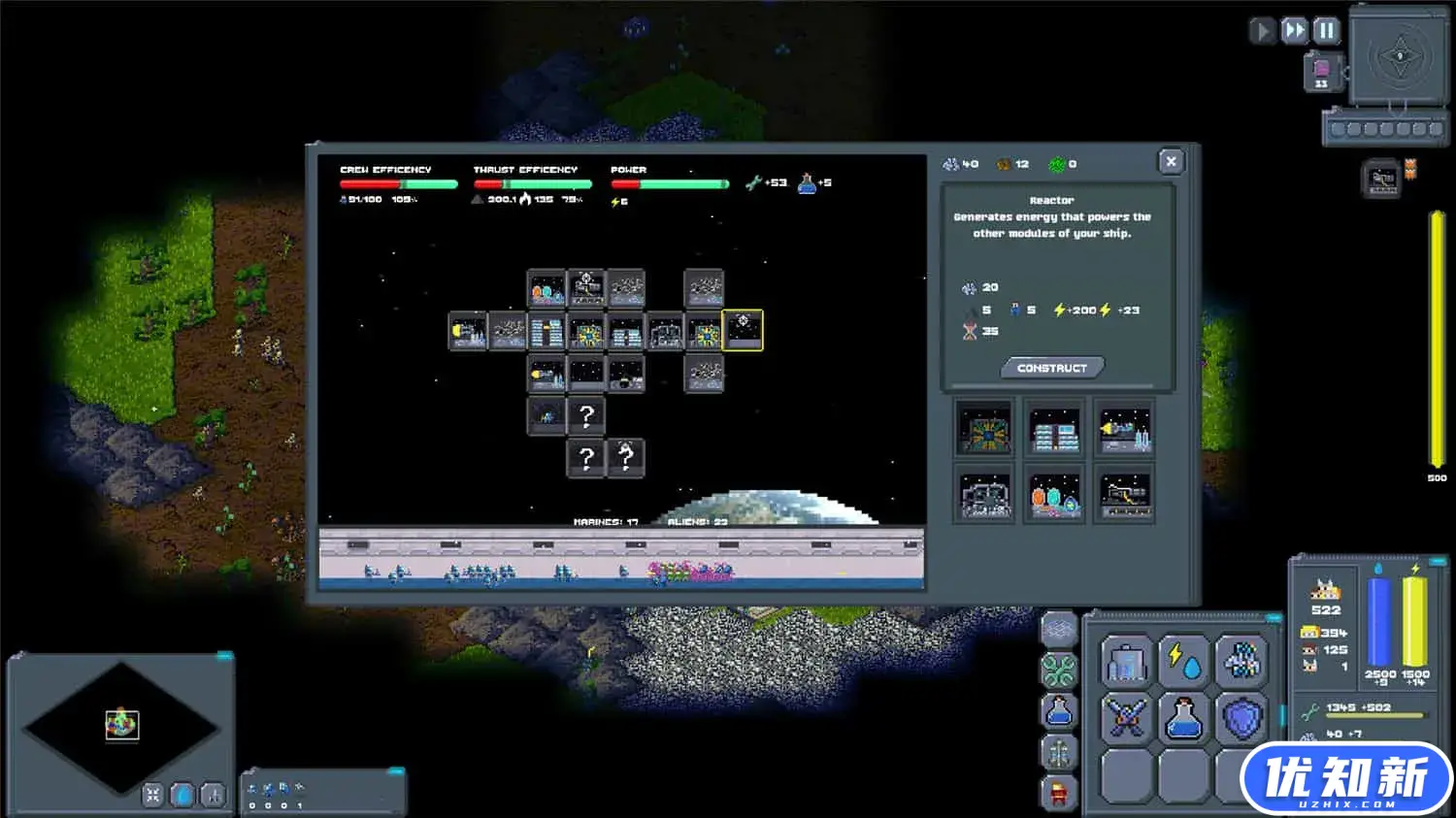Screen dimensions: 1456x818
Task: Click the wrench +53 repair indicator
Action: coord(765,182)
